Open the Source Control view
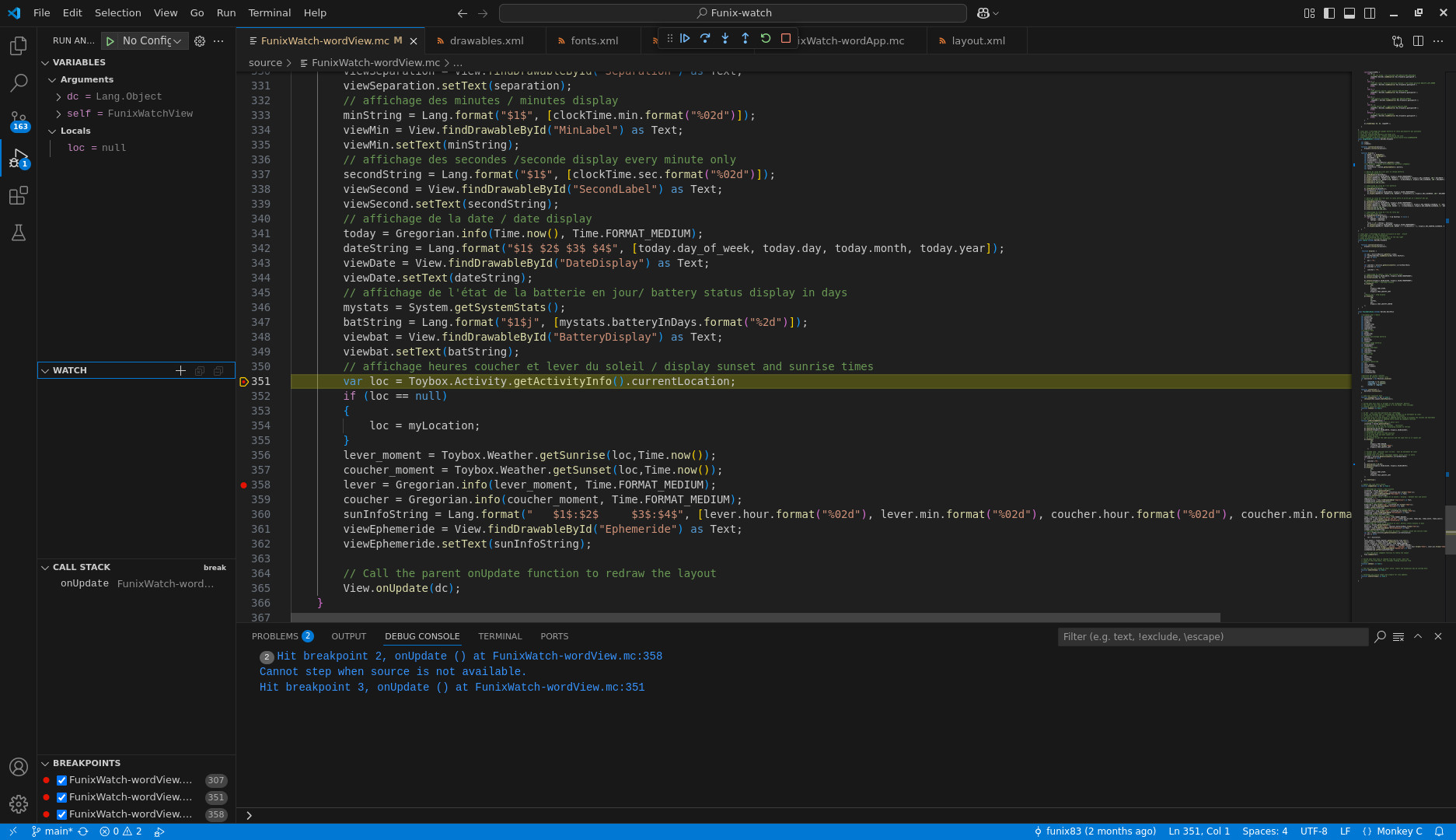This screenshot has height=840, width=1456. coord(19,121)
